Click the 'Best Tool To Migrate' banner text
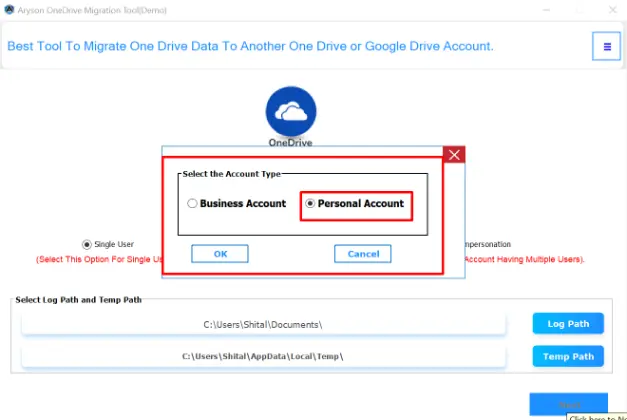Viewport: 627px width, 420px height. pos(250,46)
